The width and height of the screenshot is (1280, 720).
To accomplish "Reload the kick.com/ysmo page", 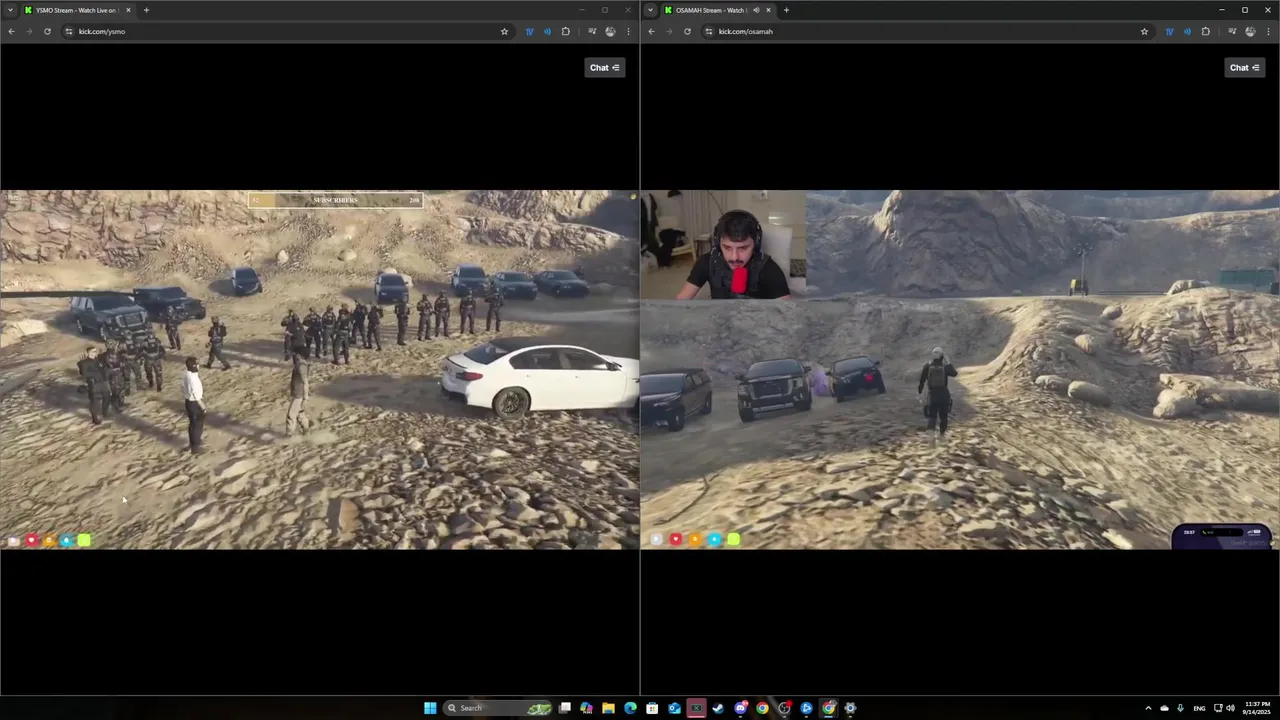I will [47, 31].
